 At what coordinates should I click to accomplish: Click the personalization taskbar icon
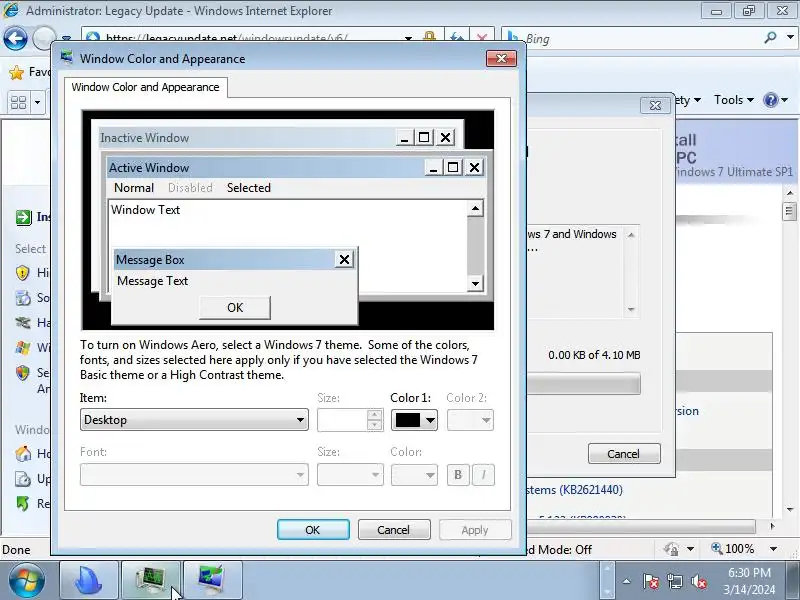tap(212, 581)
